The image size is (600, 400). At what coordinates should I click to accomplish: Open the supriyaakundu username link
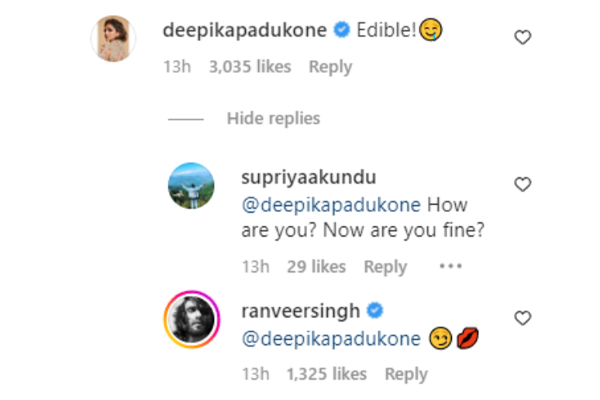(x=297, y=177)
